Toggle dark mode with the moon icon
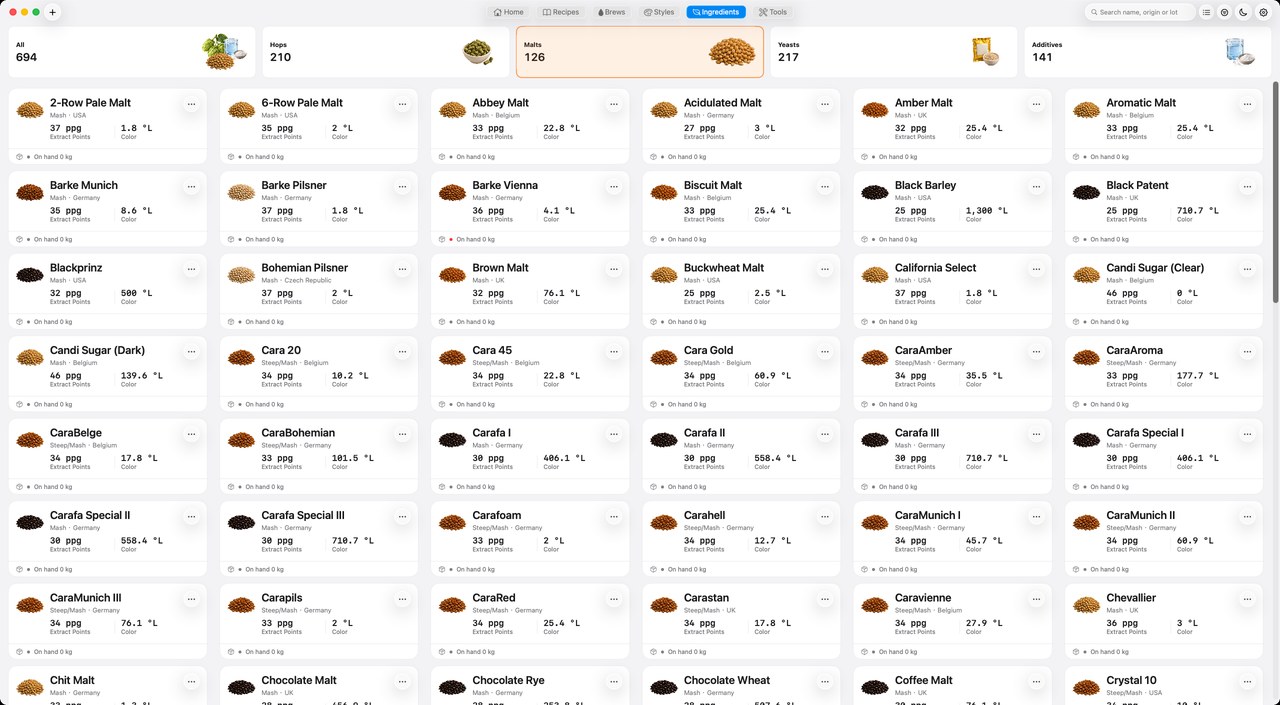 coord(1244,12)
